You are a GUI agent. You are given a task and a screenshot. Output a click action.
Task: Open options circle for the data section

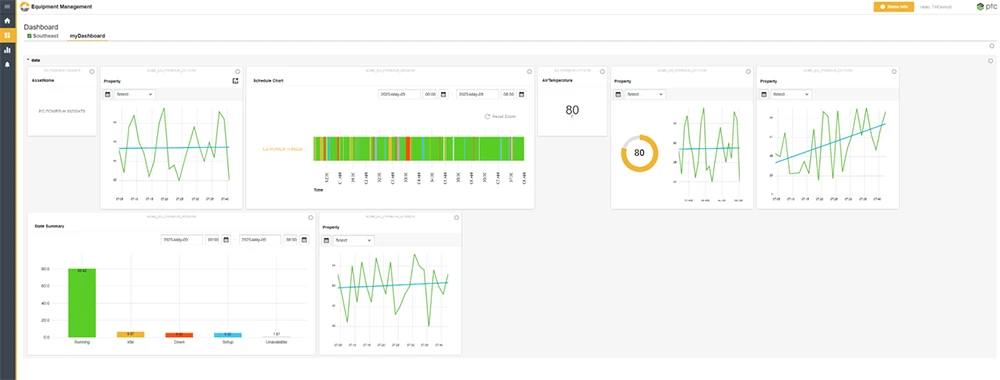pos(990,61)
